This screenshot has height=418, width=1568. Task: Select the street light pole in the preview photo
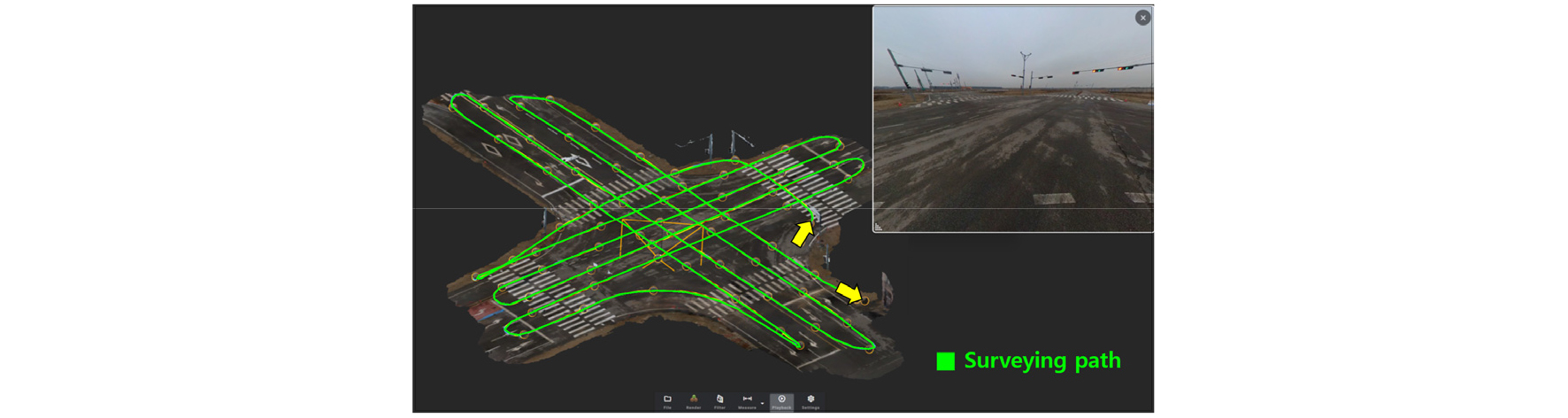[x=1025, y=70]
